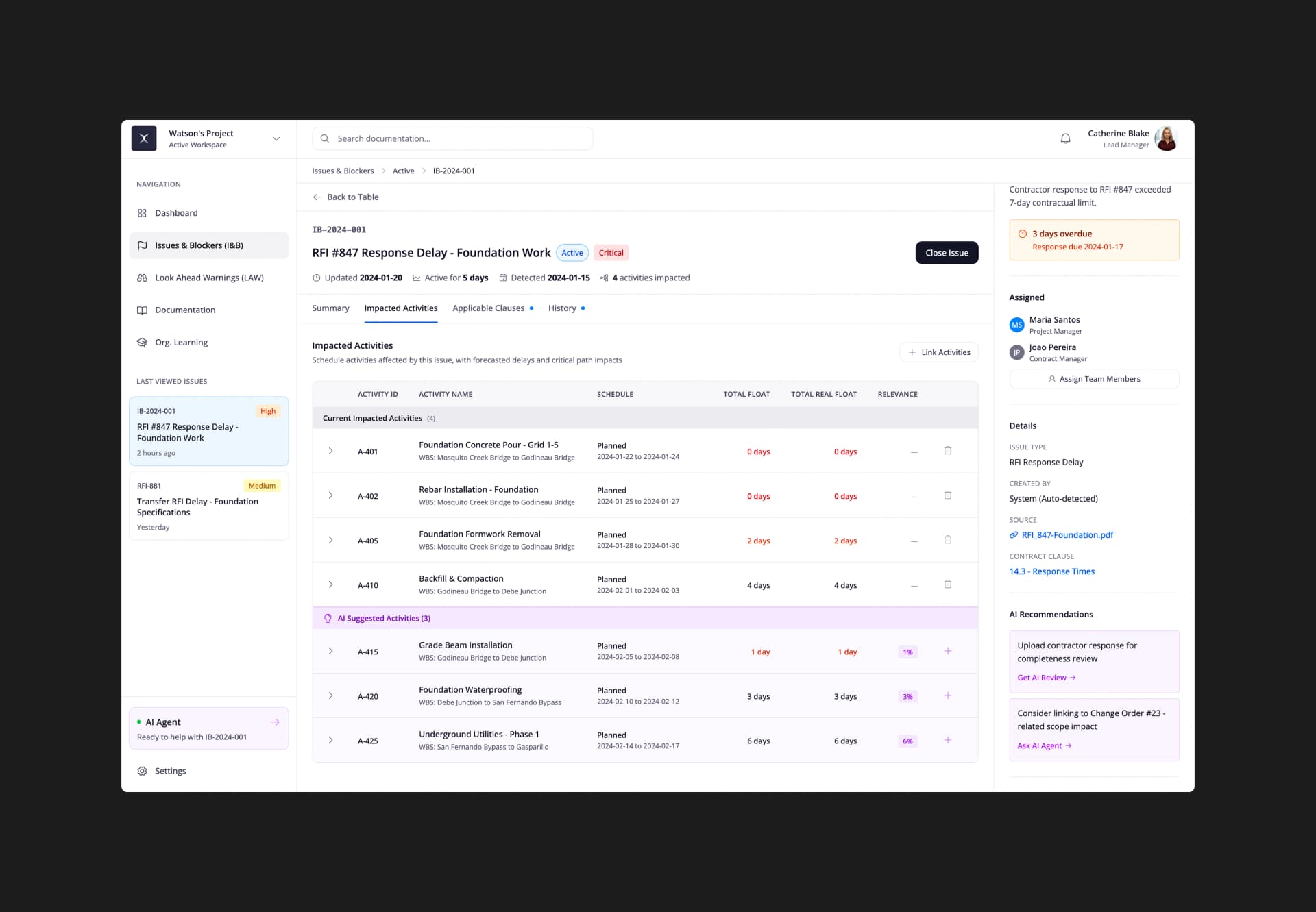Image resolution: width=1316 pixels, height=912 pixels.
Task: Remove activity A-405 using trash icon
Action: [x=948, y=540]
